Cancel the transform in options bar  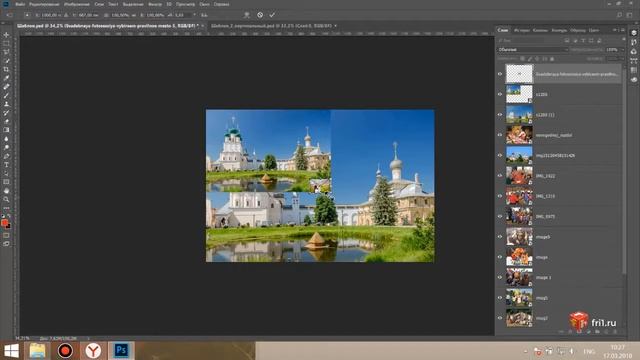click(260, 15)
